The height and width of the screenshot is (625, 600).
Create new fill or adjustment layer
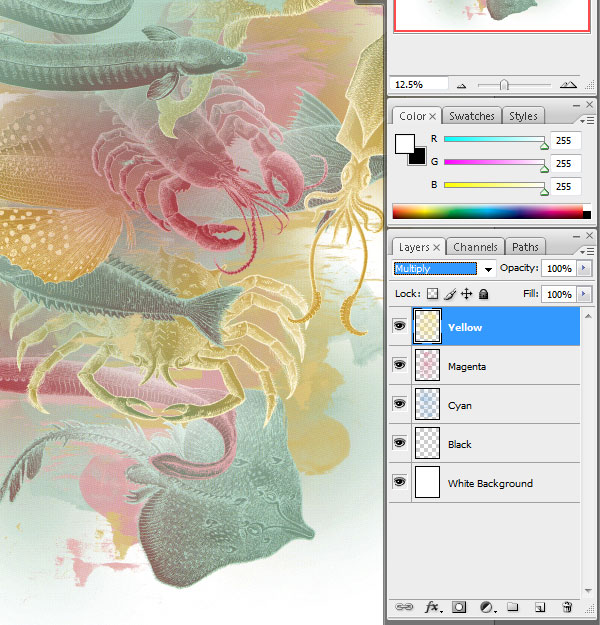(487, 607)
